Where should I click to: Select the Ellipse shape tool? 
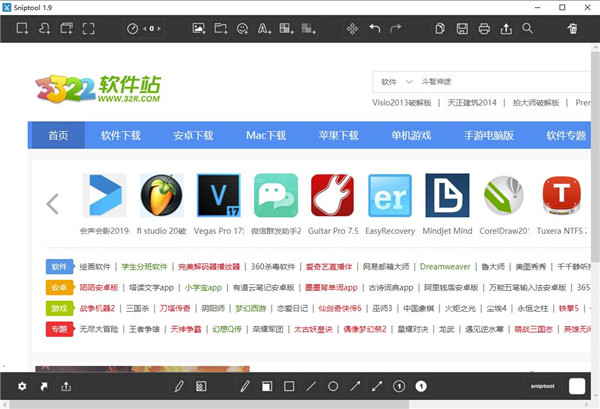tap(333, 386)
